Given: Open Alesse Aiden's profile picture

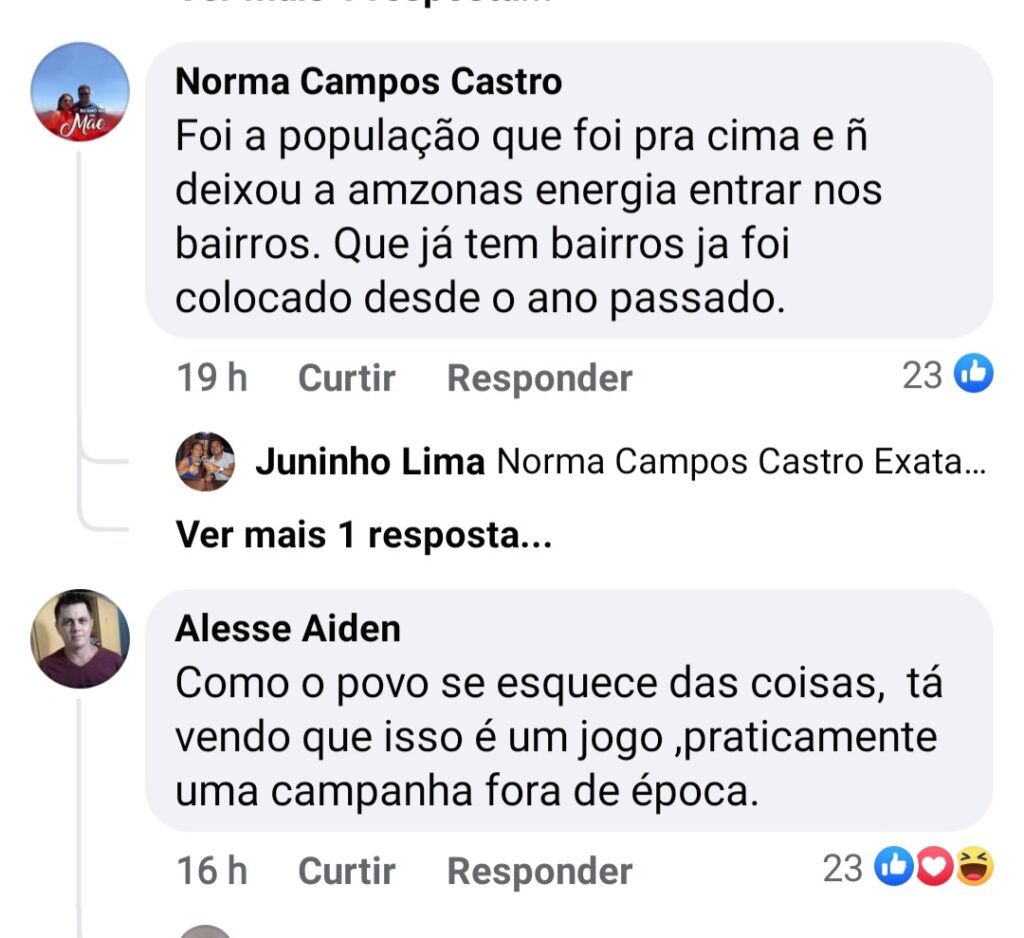Looking at the screenshot, I should (x=80, y=639).
